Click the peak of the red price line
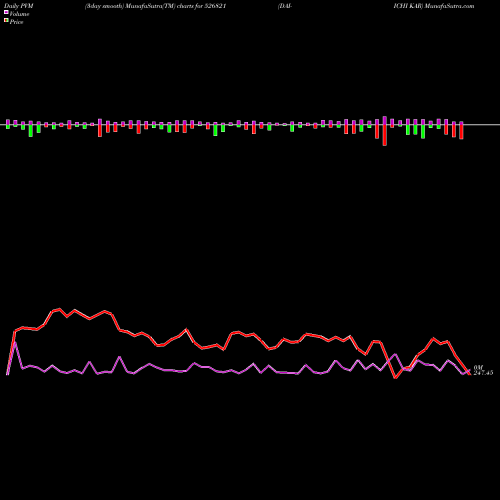 (x=59, y=309)
